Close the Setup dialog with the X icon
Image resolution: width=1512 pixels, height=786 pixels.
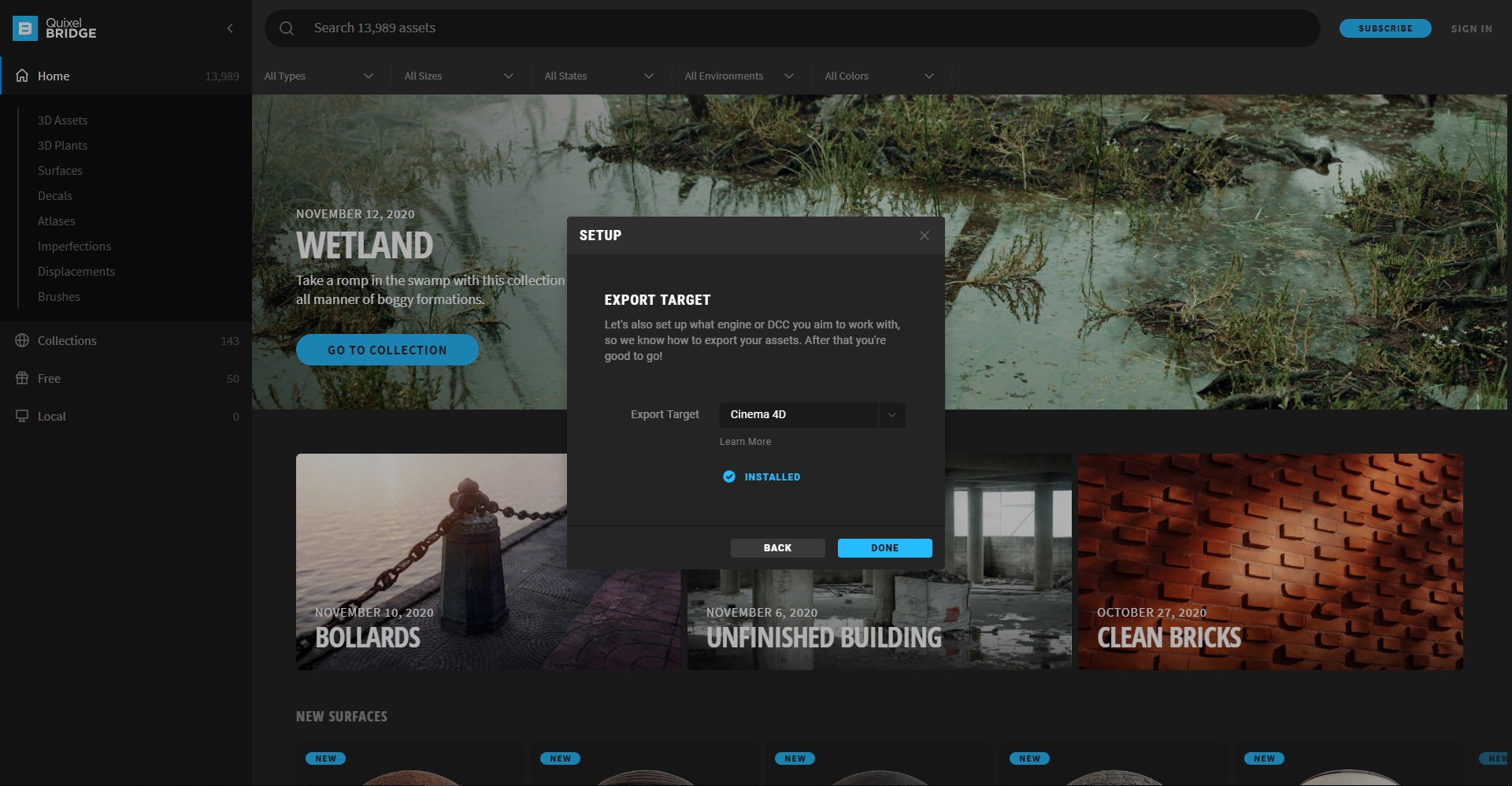click(924, 235)
